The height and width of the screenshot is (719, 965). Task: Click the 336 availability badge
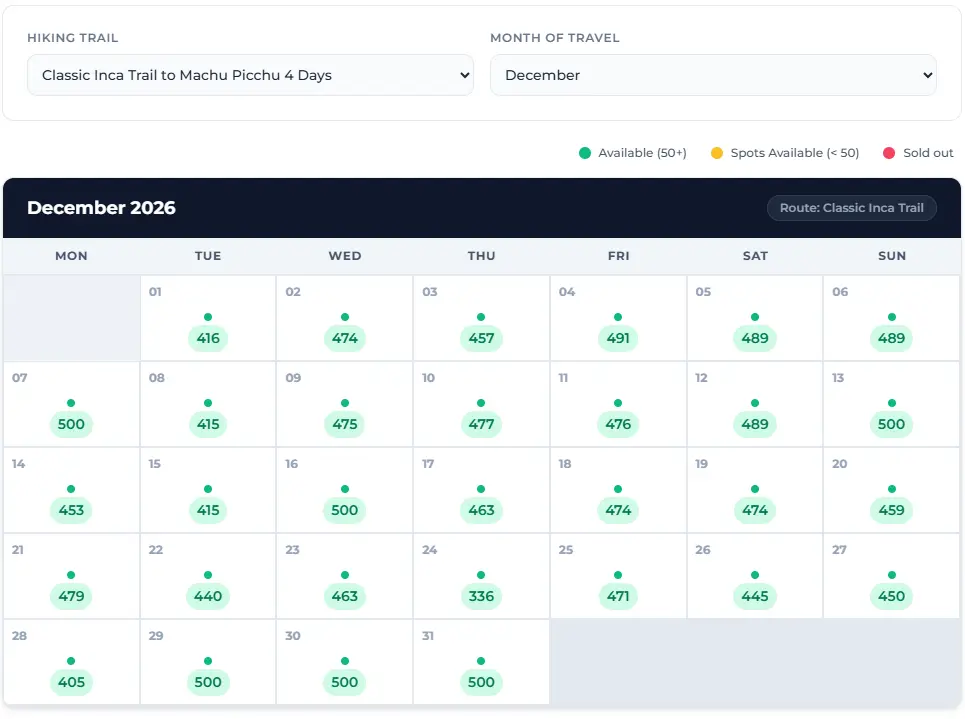tap(481, 596)
